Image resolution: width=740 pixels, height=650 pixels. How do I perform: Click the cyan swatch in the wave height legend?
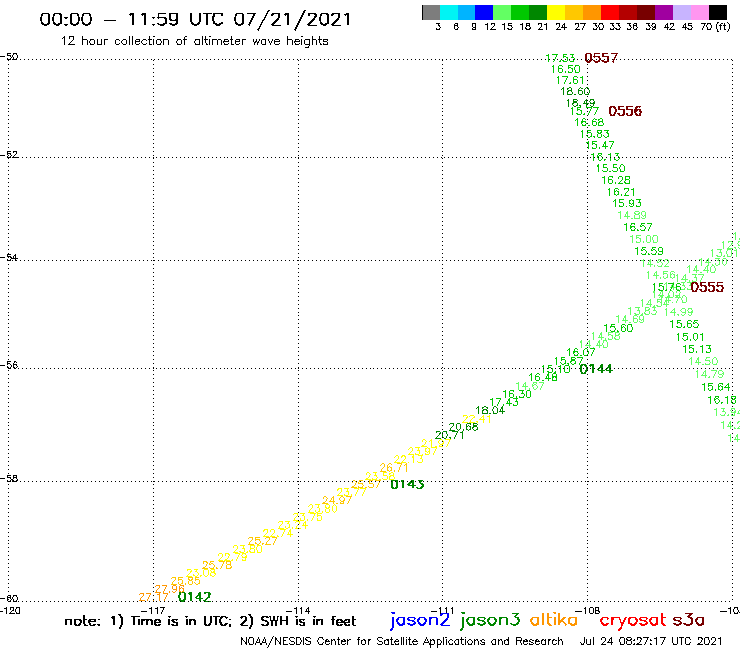point(449,12)
